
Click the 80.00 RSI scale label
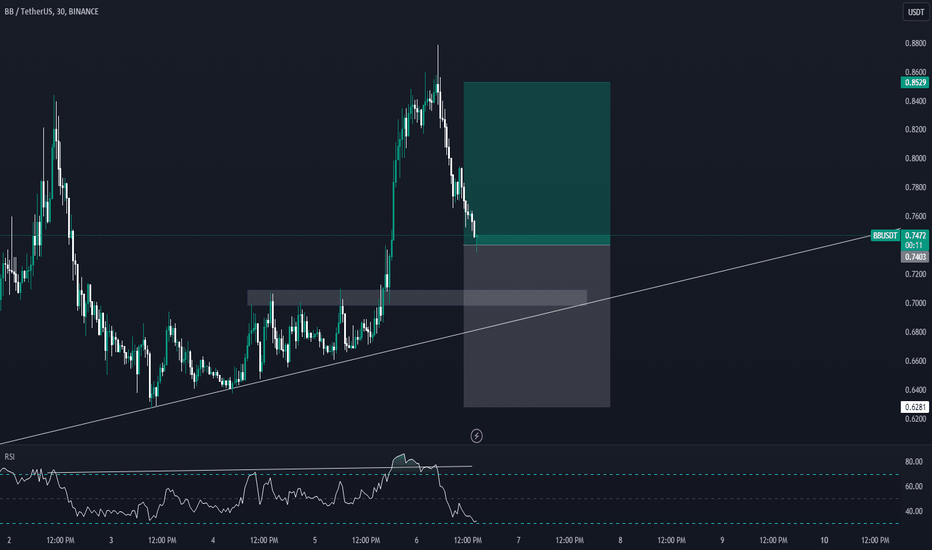pos(914,461)
